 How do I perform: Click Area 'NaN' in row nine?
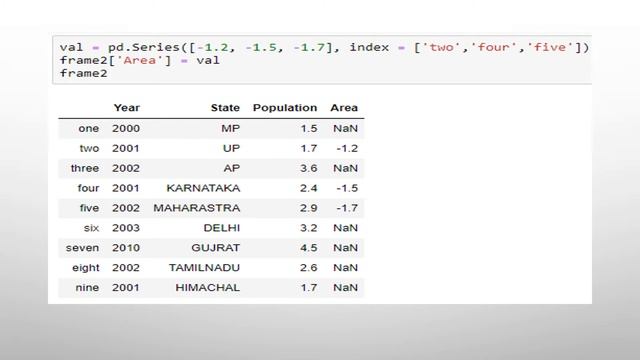(346, 288)
